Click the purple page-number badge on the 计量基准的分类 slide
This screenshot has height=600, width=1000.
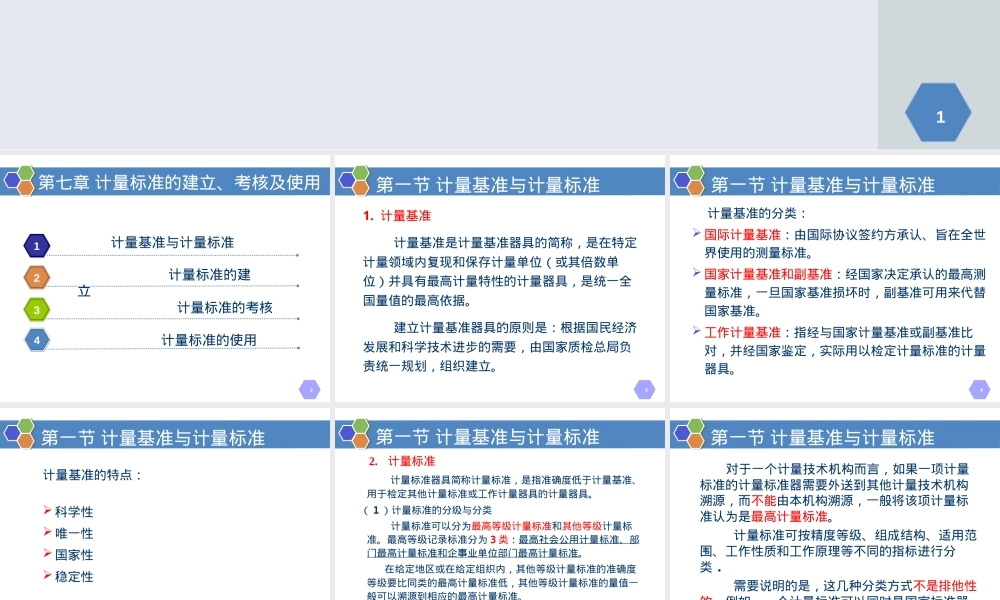pos(980,390)
